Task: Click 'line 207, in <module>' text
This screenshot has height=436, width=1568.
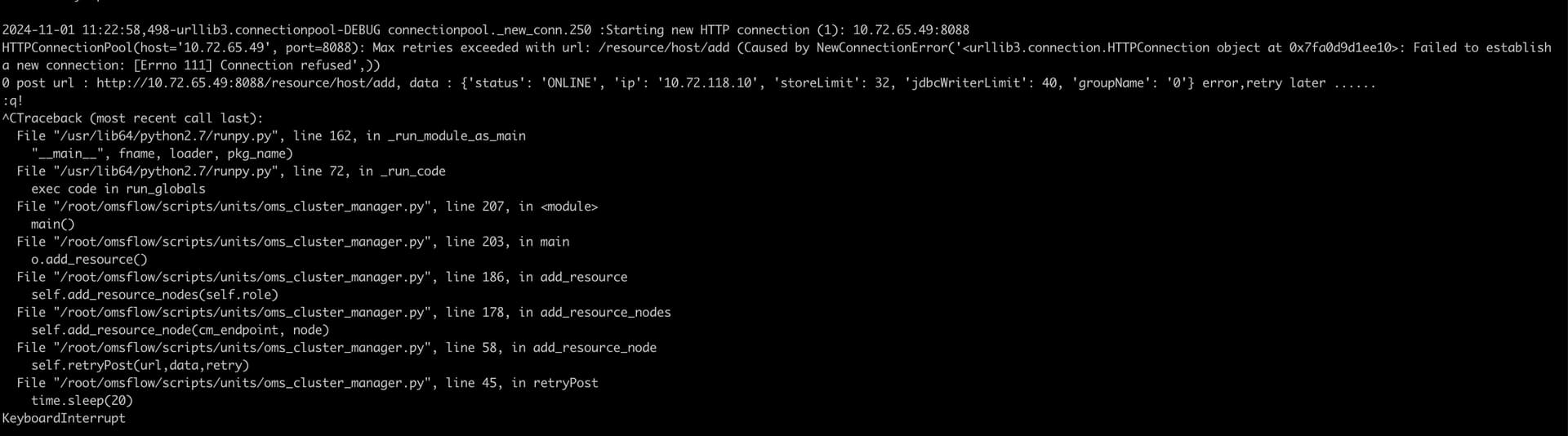Action: pyautogui.click(x=522, y=207)
